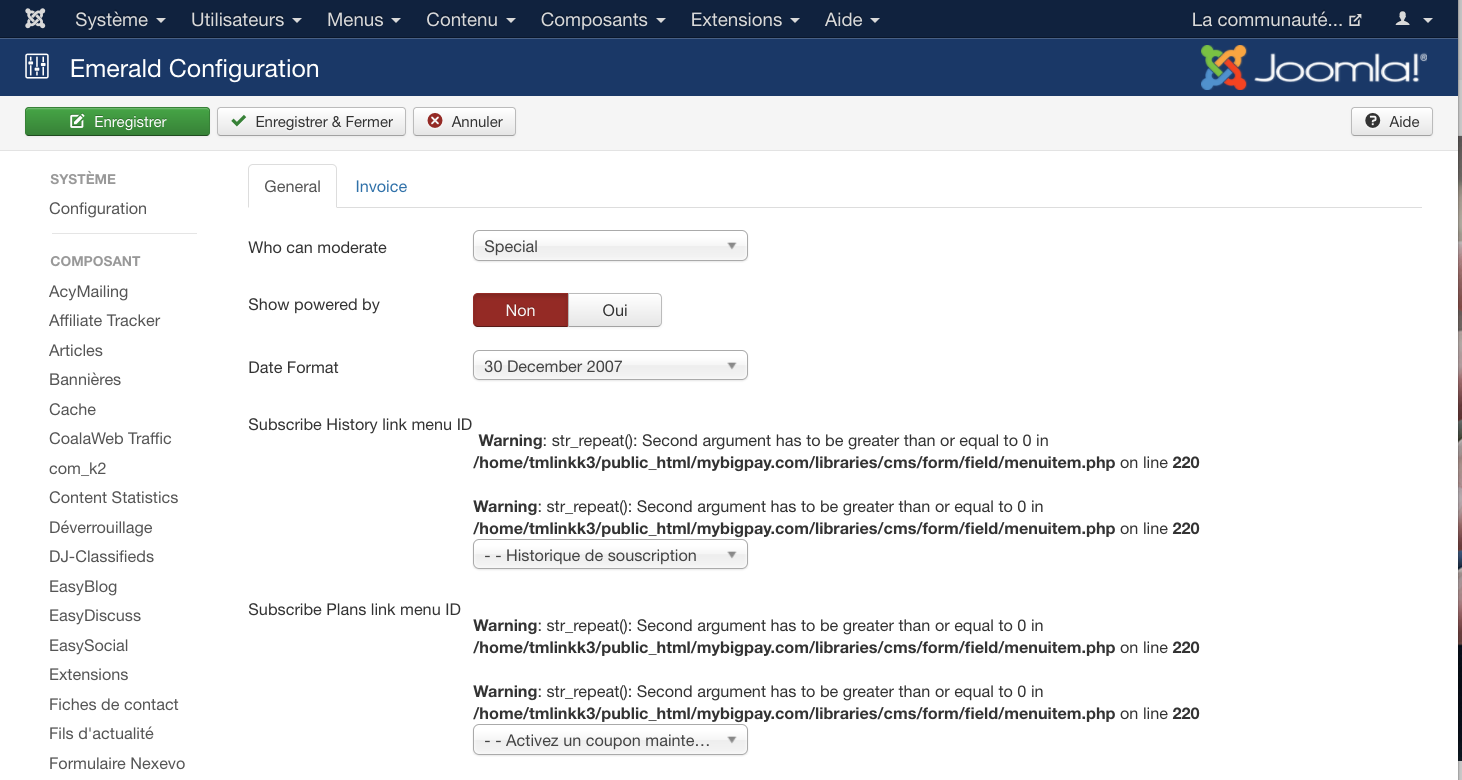Open com_k2 in sidebar
Viewport: 1462px width, 780px height.
(x=78, y=468)
